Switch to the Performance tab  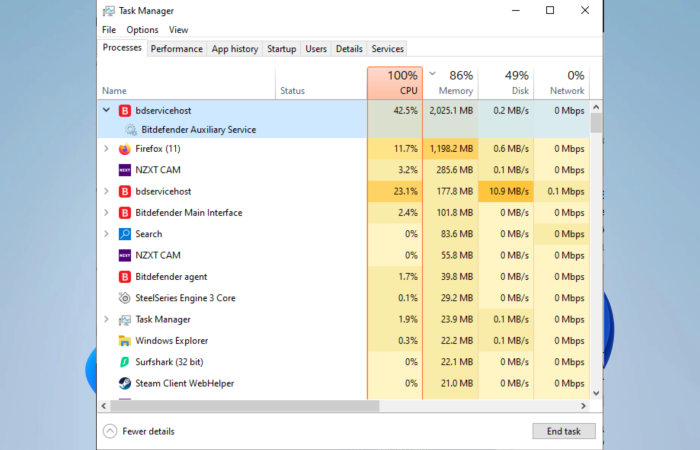(x=176, y=49)
